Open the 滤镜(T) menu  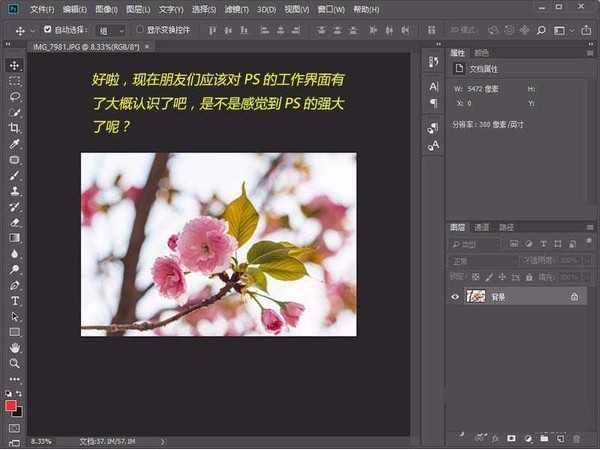point(236,9)
